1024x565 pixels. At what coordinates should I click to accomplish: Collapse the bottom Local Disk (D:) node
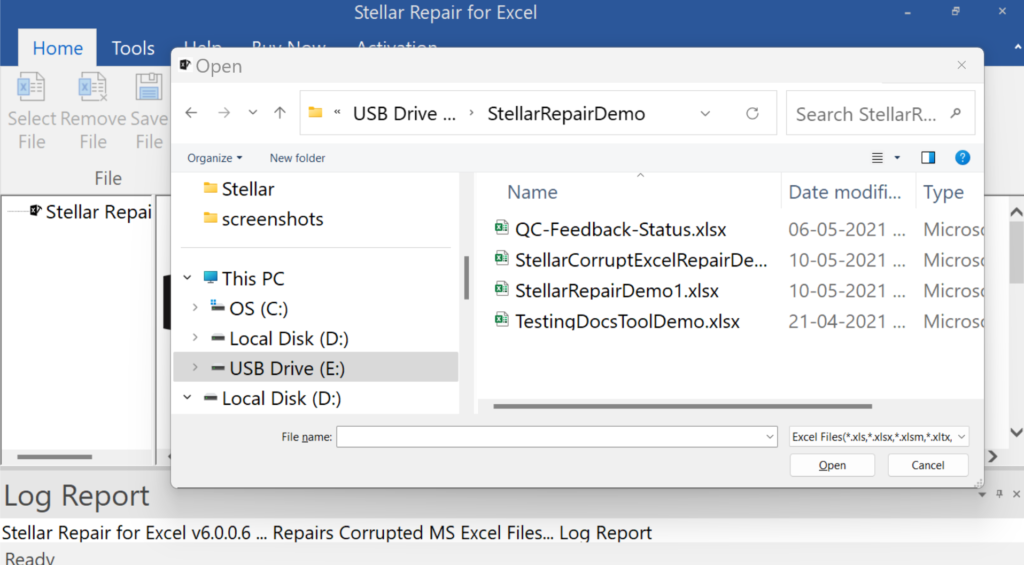tap(187, 397)
